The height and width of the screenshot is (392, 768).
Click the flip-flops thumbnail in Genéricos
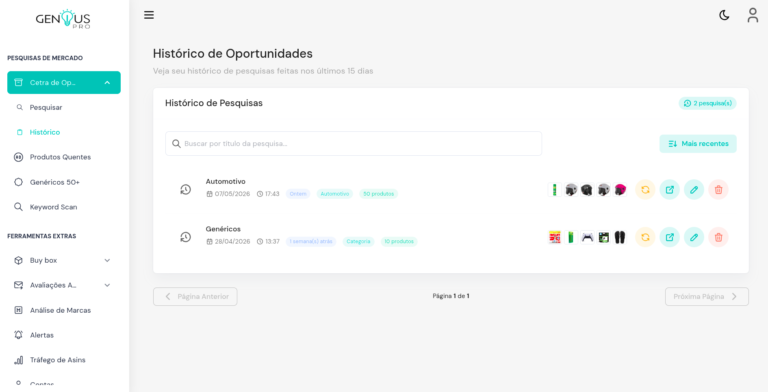(620, 237)
